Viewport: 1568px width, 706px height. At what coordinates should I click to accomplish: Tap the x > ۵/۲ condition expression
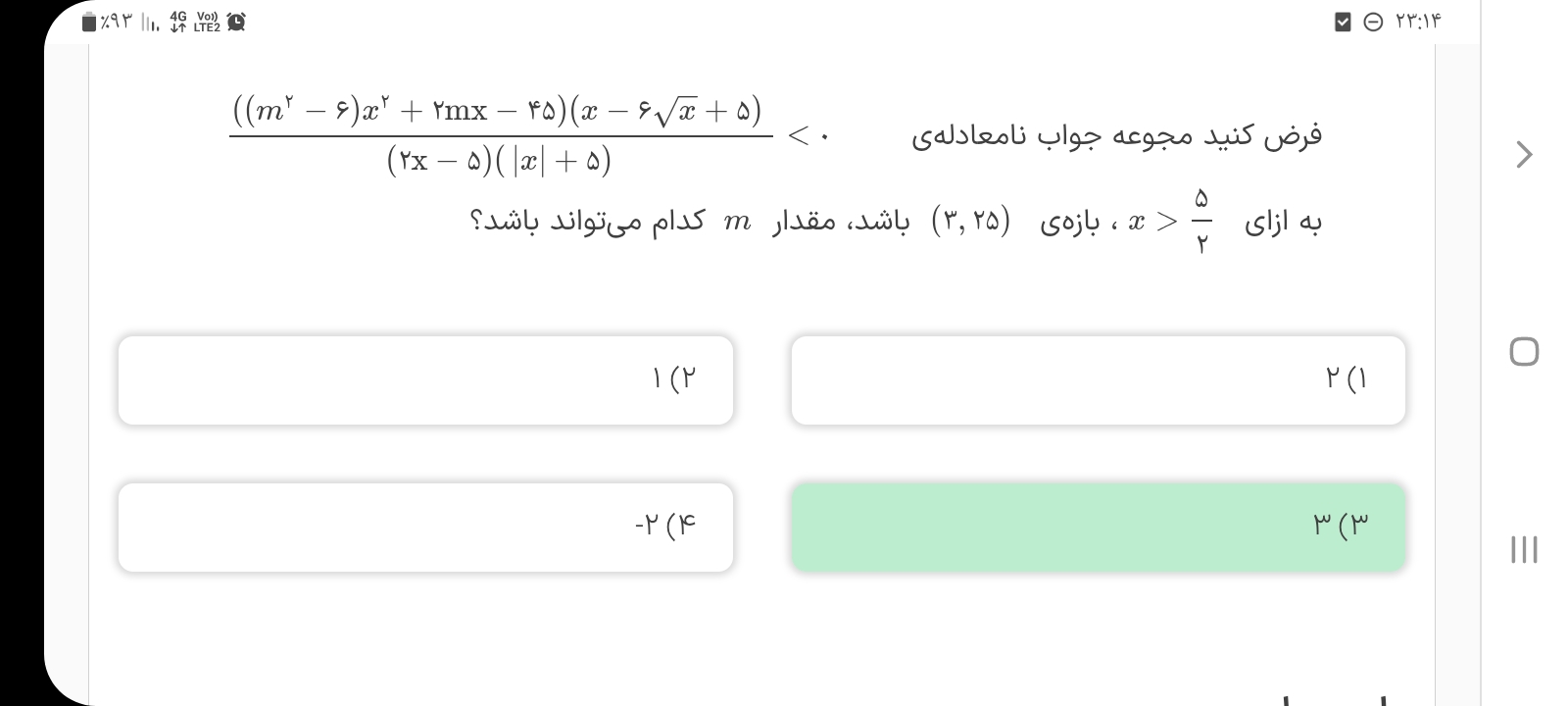pos(1168,222)
